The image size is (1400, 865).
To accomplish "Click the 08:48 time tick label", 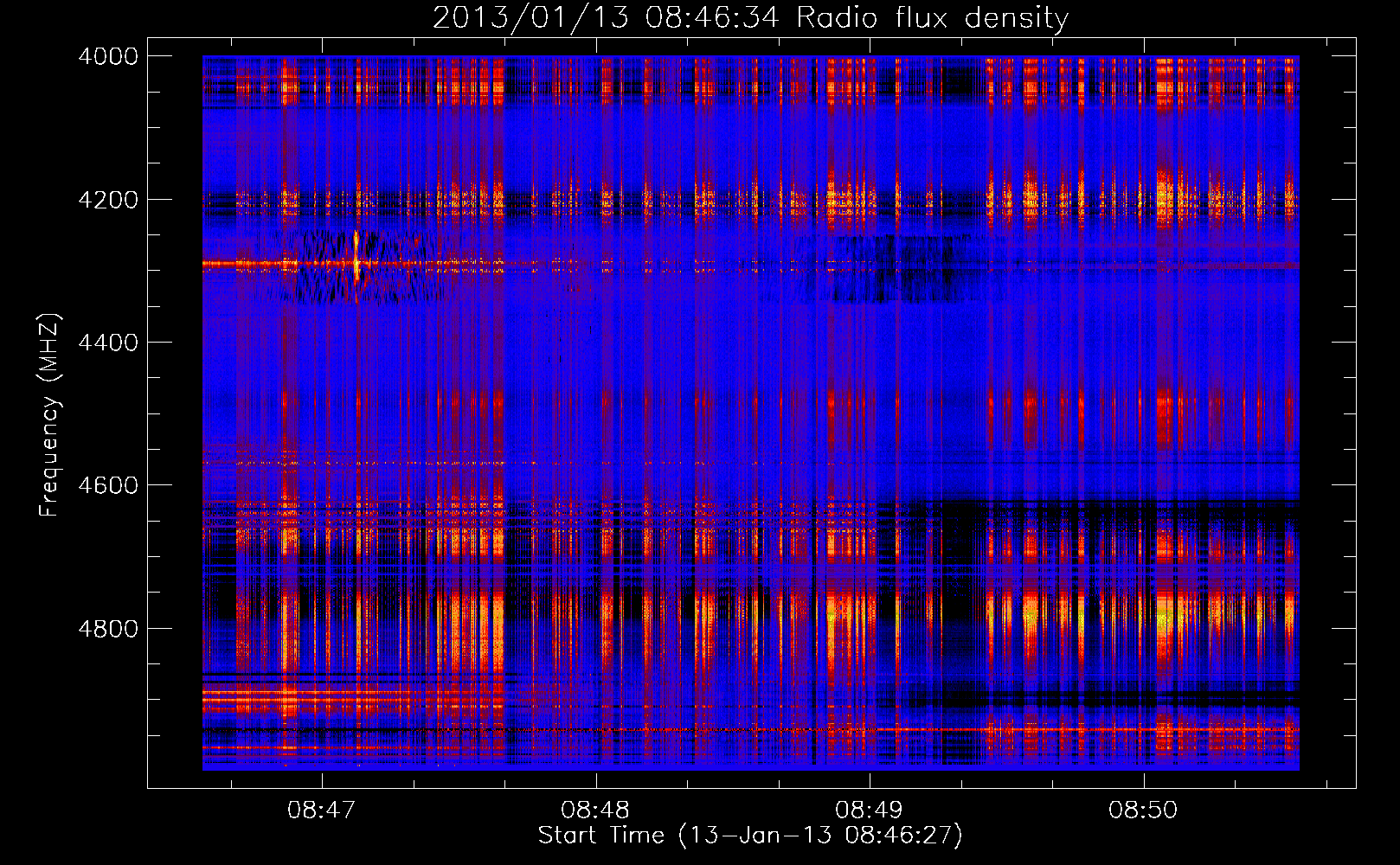I will pos(595,811).
